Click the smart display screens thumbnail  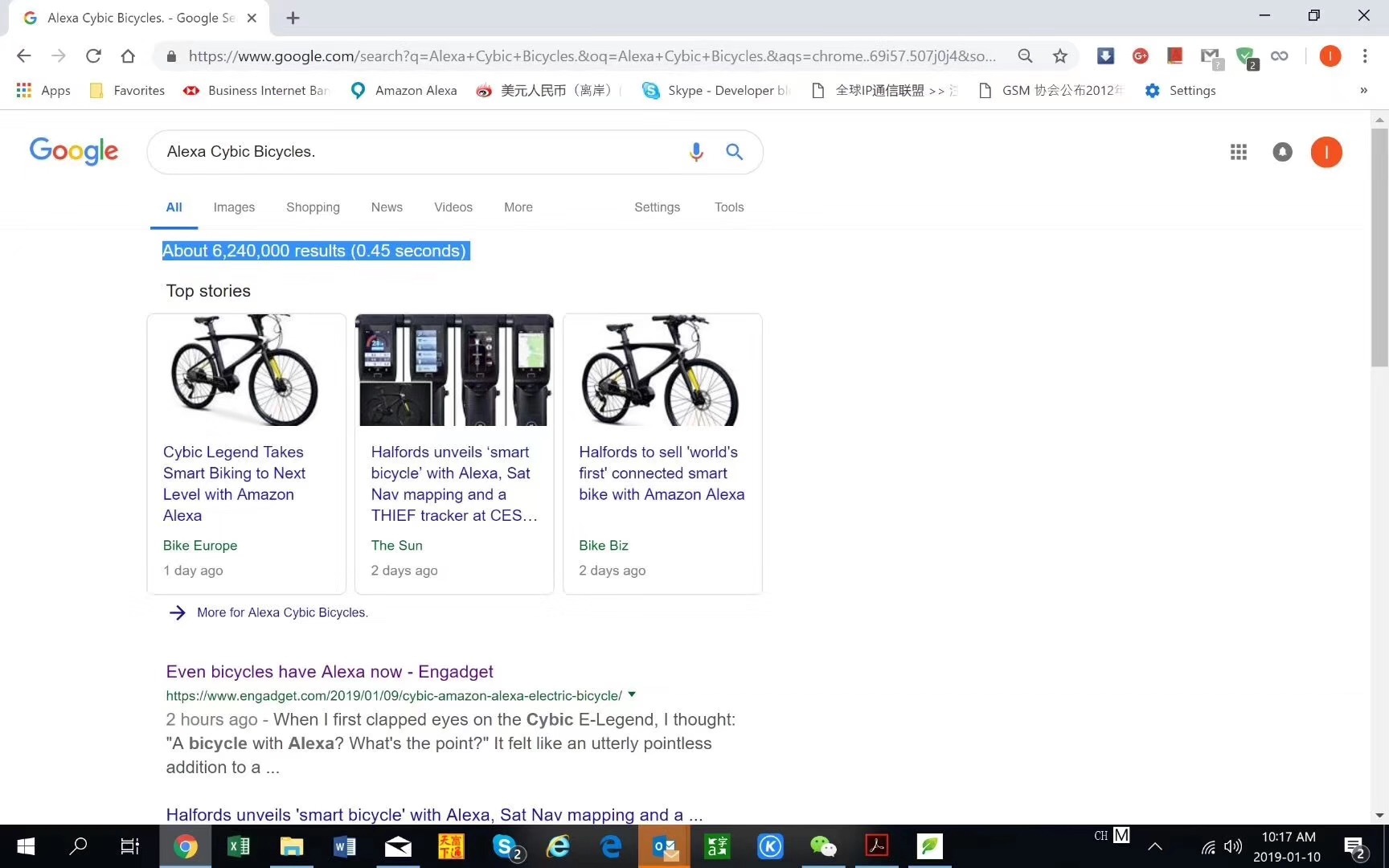454,371
